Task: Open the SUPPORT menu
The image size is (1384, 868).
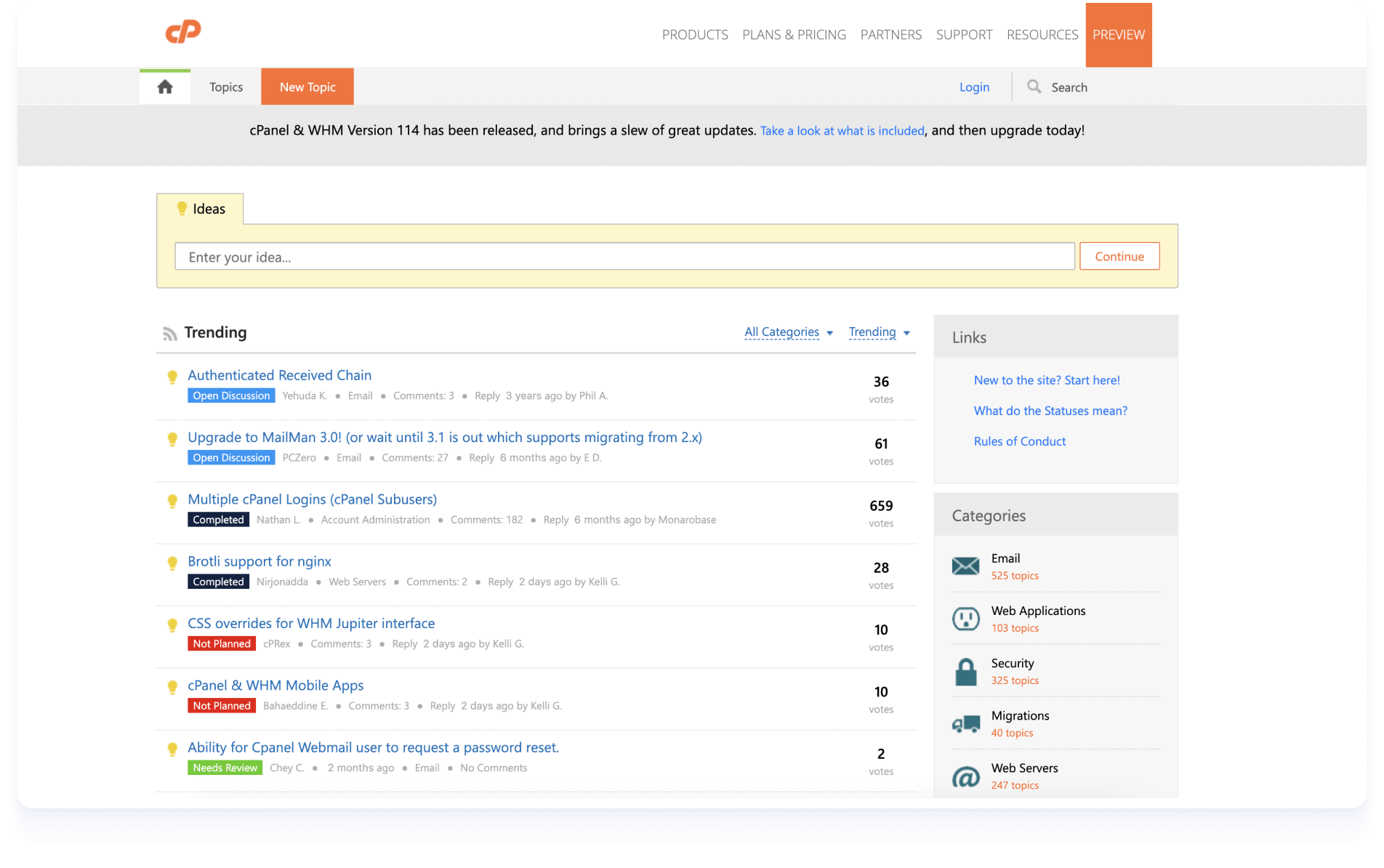Action: click(964, 35)
